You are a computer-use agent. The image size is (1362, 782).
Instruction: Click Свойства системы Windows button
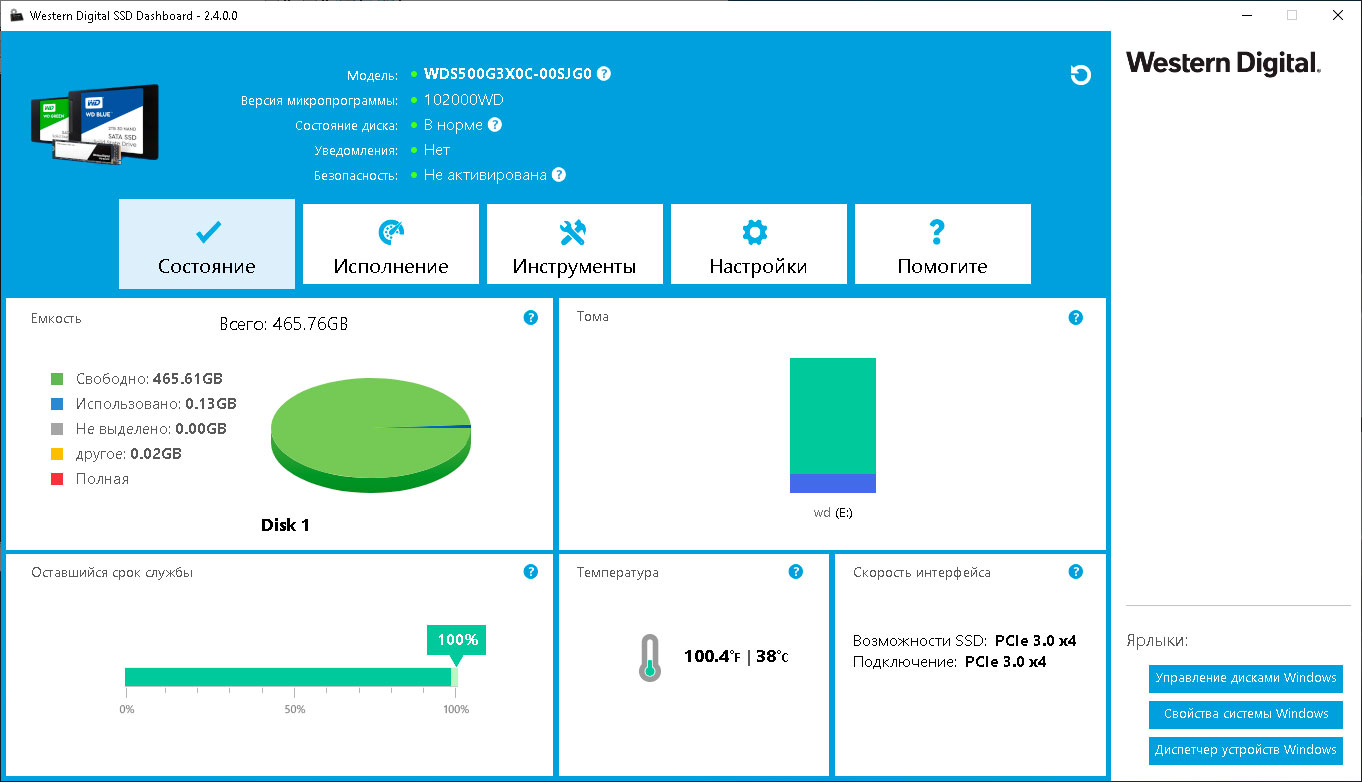point(1246,714)
